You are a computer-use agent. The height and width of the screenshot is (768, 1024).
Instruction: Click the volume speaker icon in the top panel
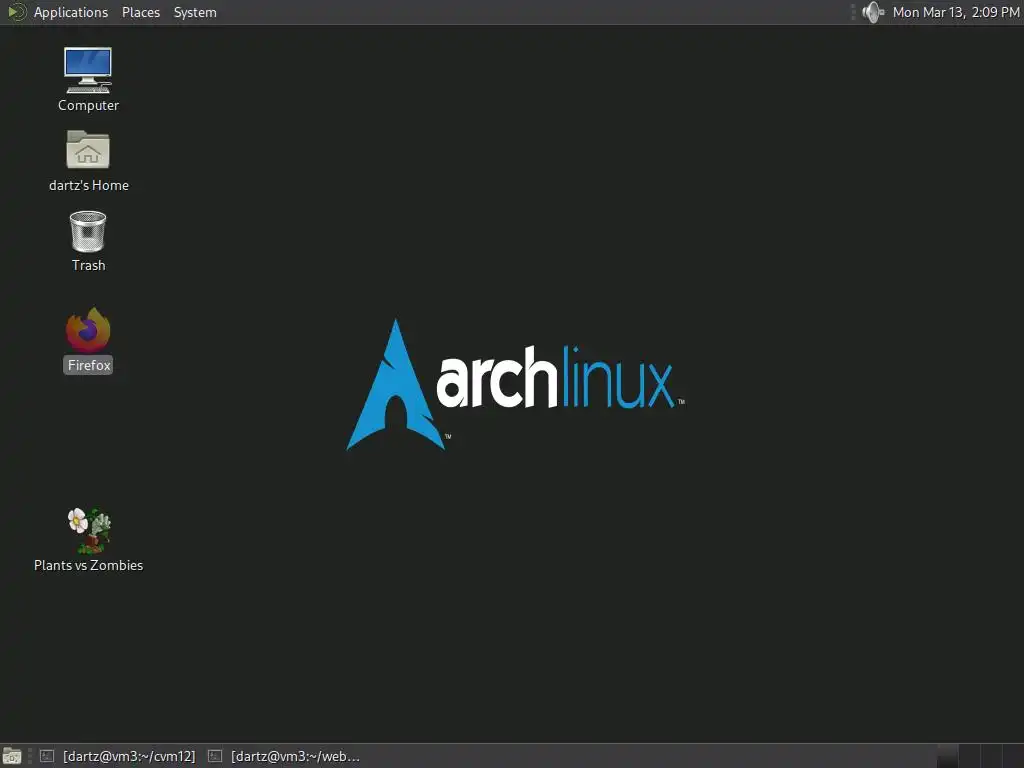872,12
